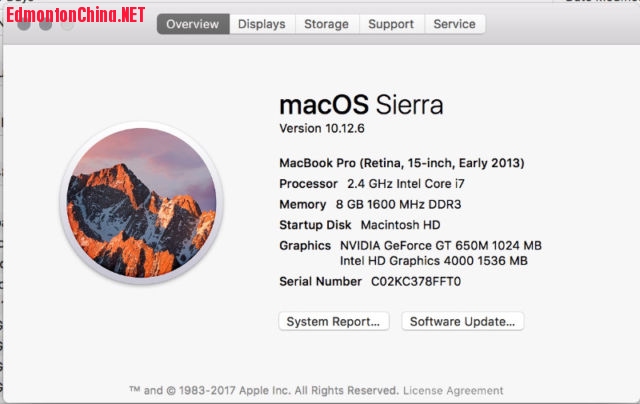Open the Service tab
The height and width of the screenshot is (404, 640).
tap(454, 24)
